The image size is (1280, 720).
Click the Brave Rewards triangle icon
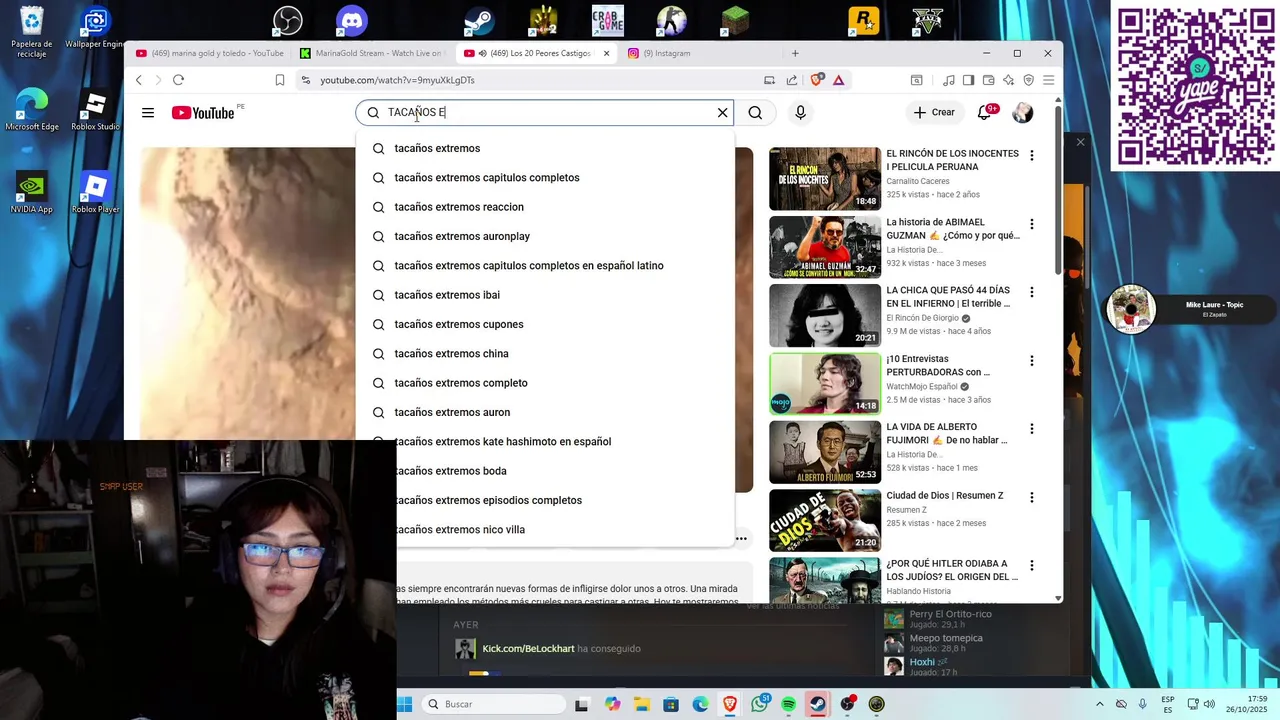pyautogui.click(x=839, y=80)
